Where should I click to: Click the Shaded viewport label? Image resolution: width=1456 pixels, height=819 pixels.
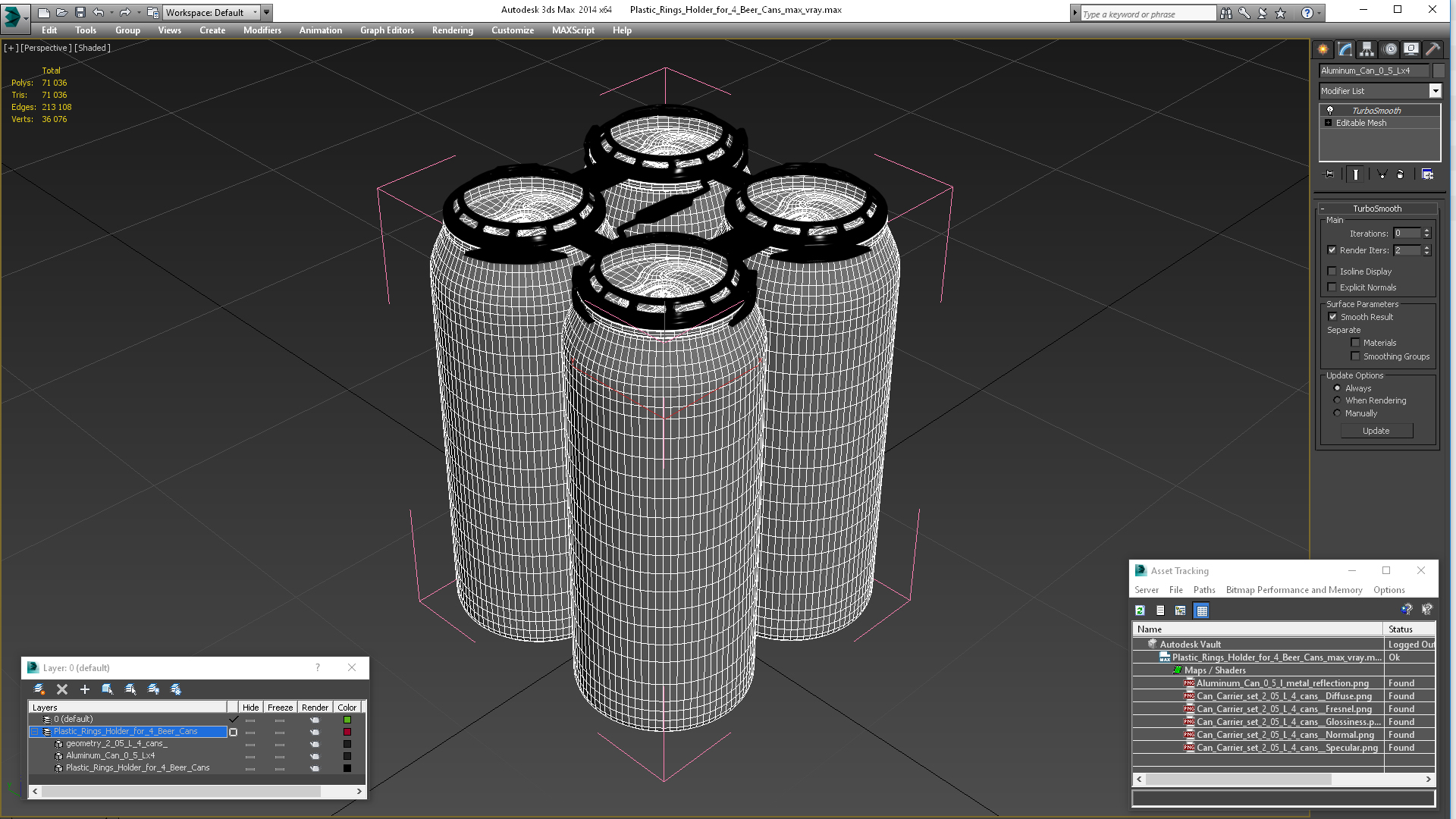click(93, 48)
